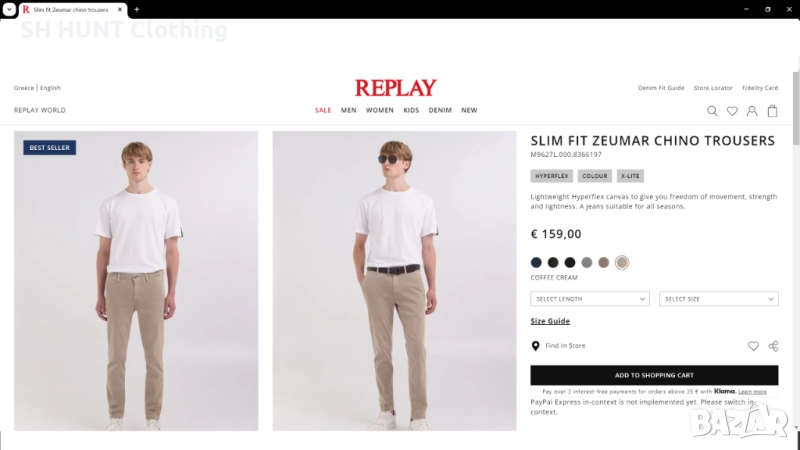Click the Find in Store pin icon
Viewport: 800px width, 450px height.
(536, 346)
